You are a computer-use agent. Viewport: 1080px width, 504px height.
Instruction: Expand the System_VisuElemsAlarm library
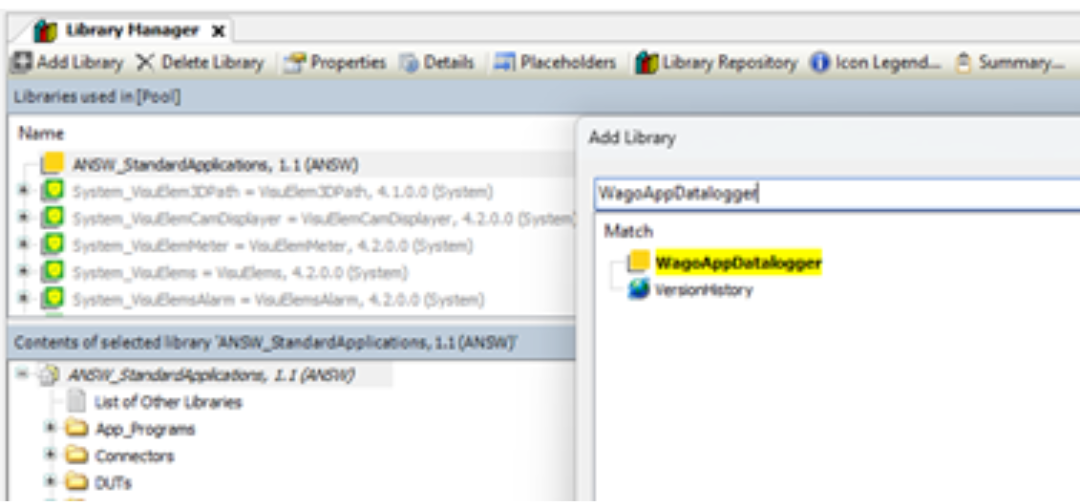(x=25, y=299)
